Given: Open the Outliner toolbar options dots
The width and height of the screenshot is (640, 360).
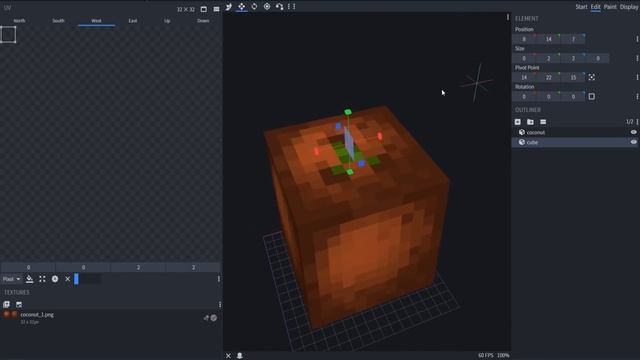Looking at the screenshot, I should pyautogui.click(x=637, y=122).
